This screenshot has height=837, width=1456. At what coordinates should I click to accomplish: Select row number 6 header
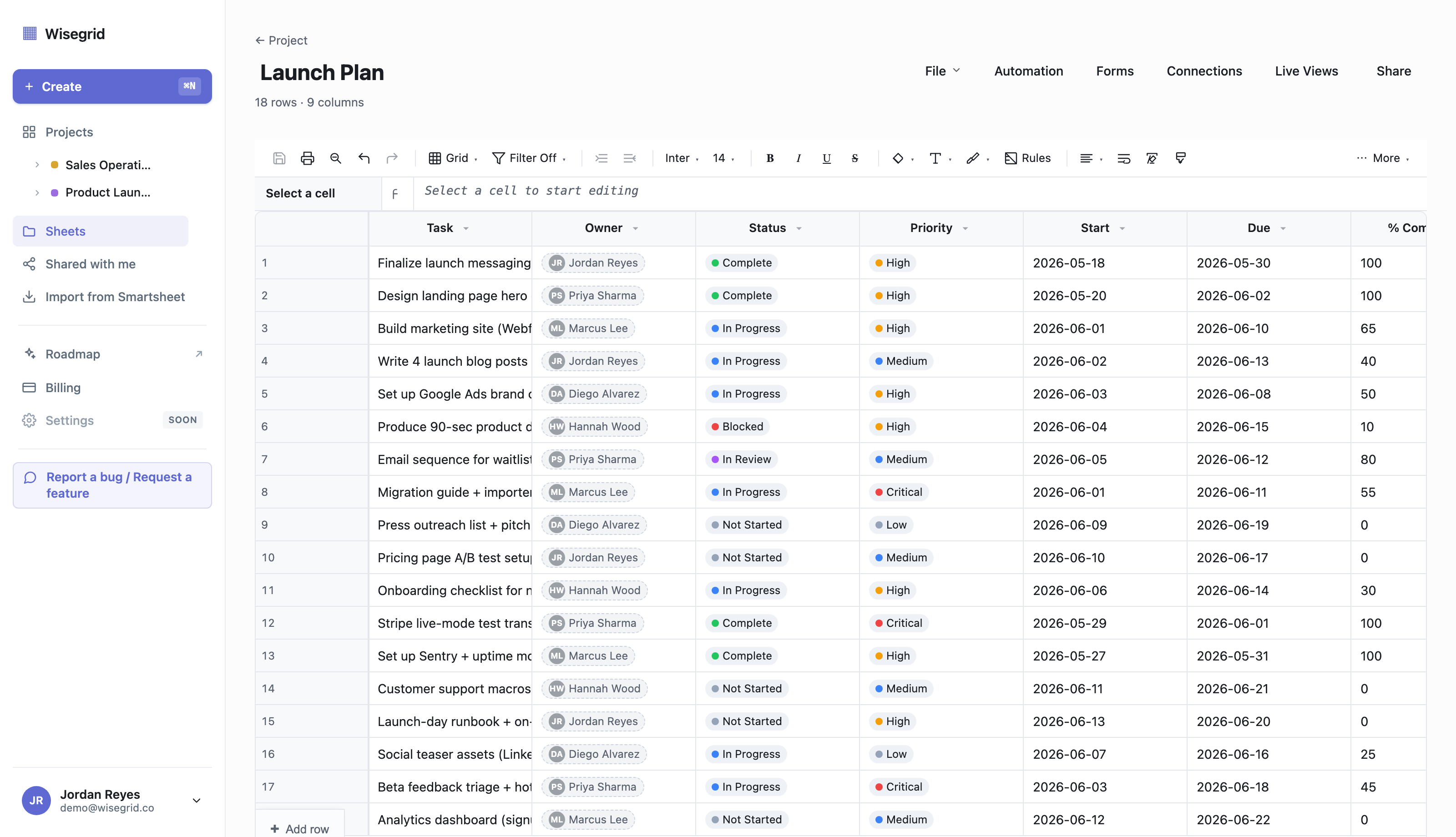pyautogui.click(x=311, y=426)
